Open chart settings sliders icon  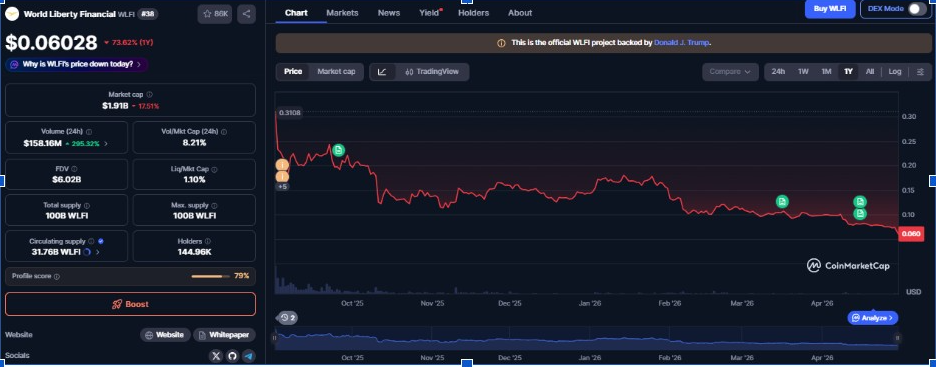(x=920, y=72)
